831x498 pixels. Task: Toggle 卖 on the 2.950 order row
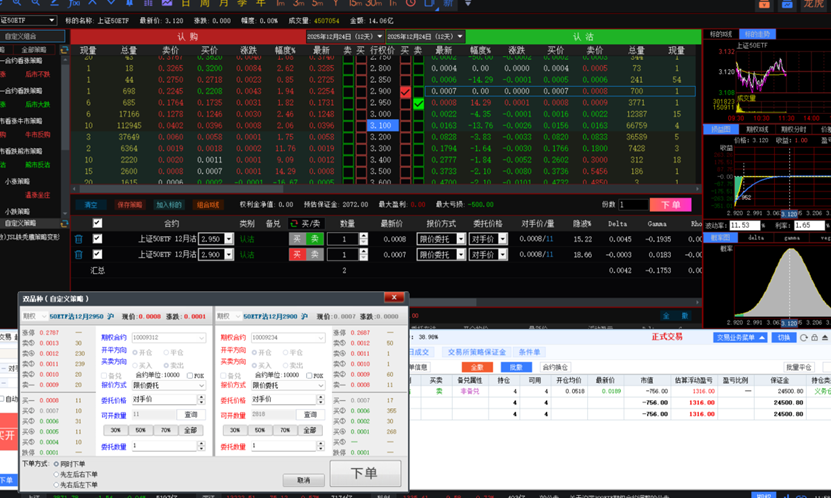point(315,239)
